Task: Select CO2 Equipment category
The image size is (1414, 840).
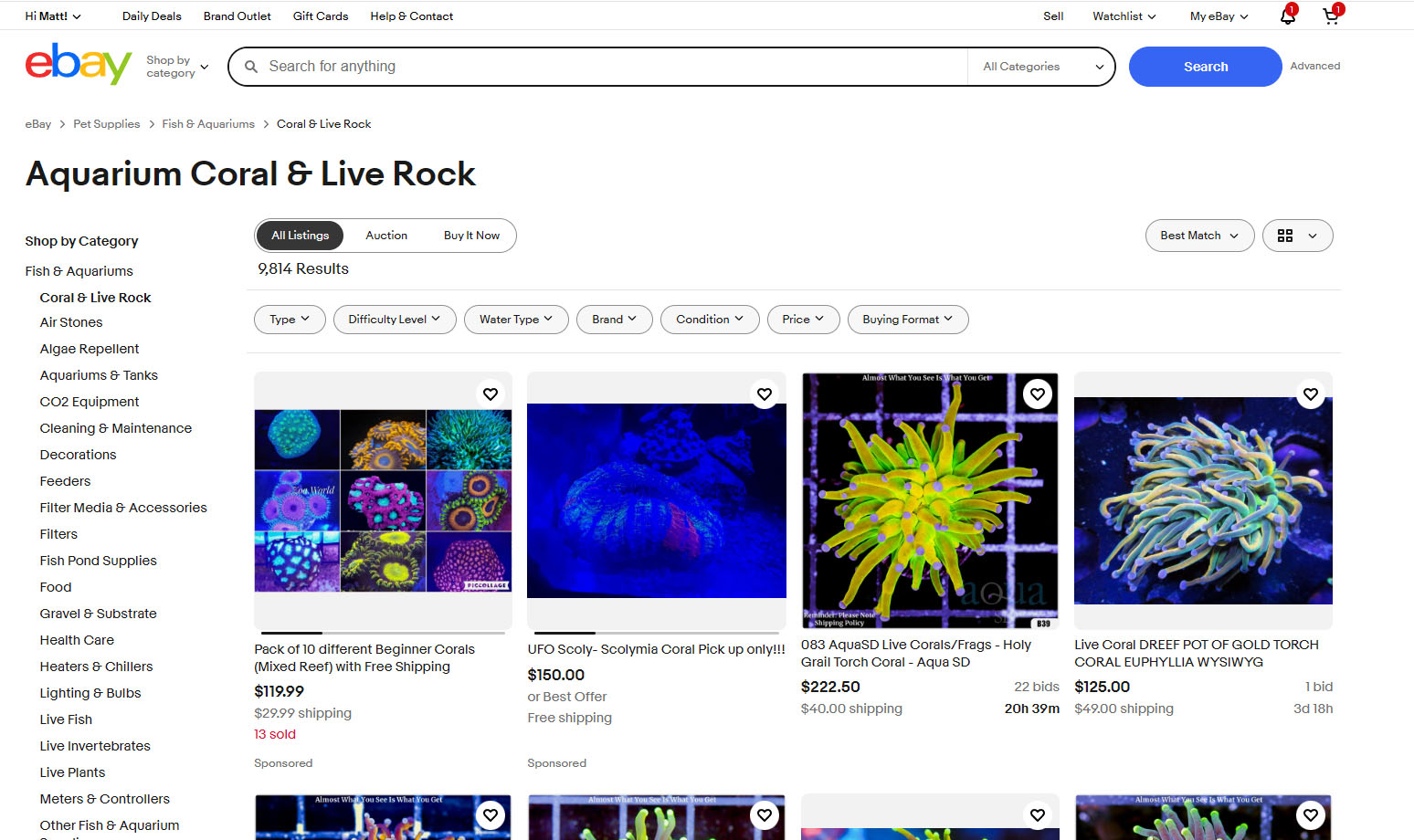Action: (90, 402)
